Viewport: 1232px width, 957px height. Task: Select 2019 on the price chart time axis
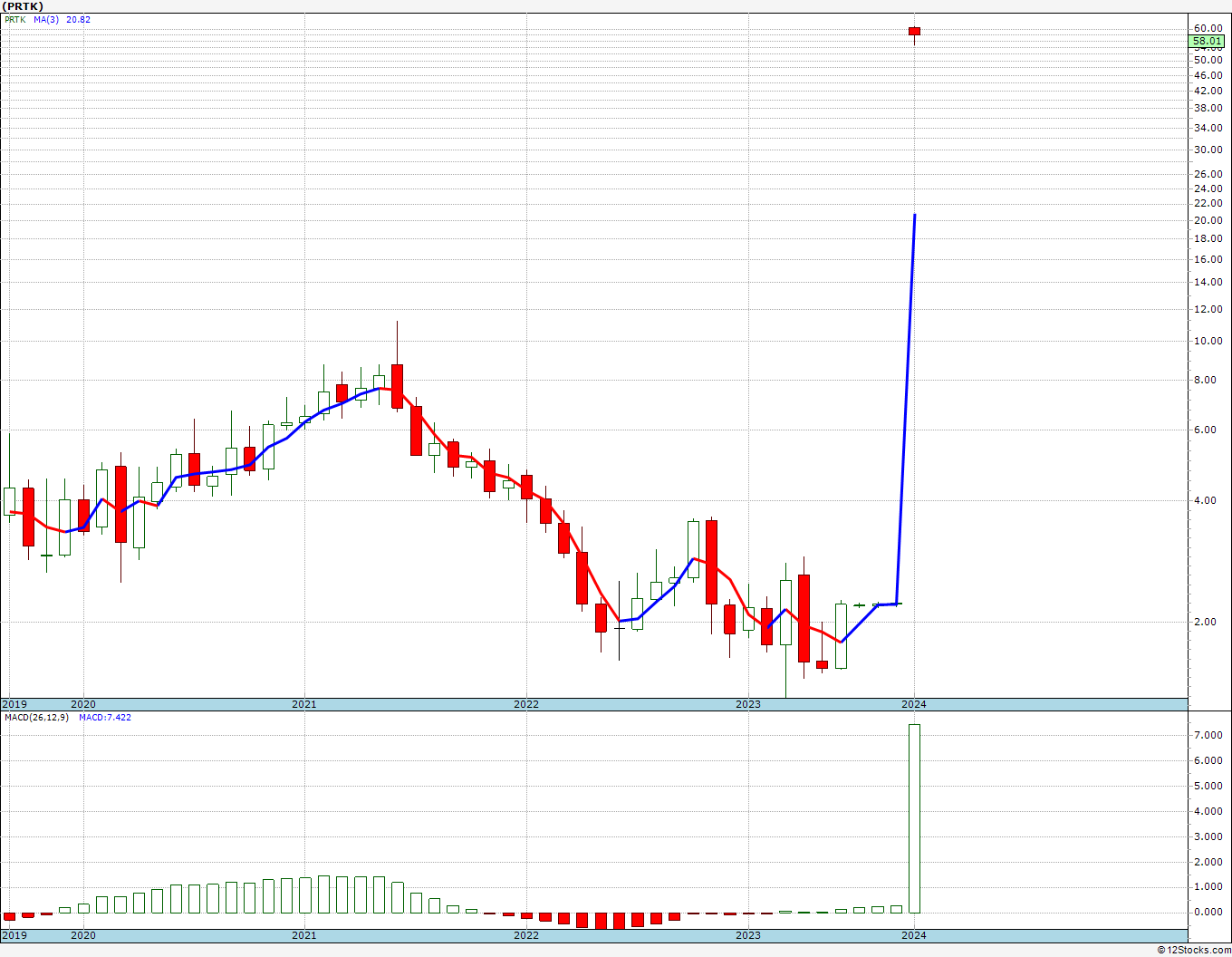click(x=14, y=704)
